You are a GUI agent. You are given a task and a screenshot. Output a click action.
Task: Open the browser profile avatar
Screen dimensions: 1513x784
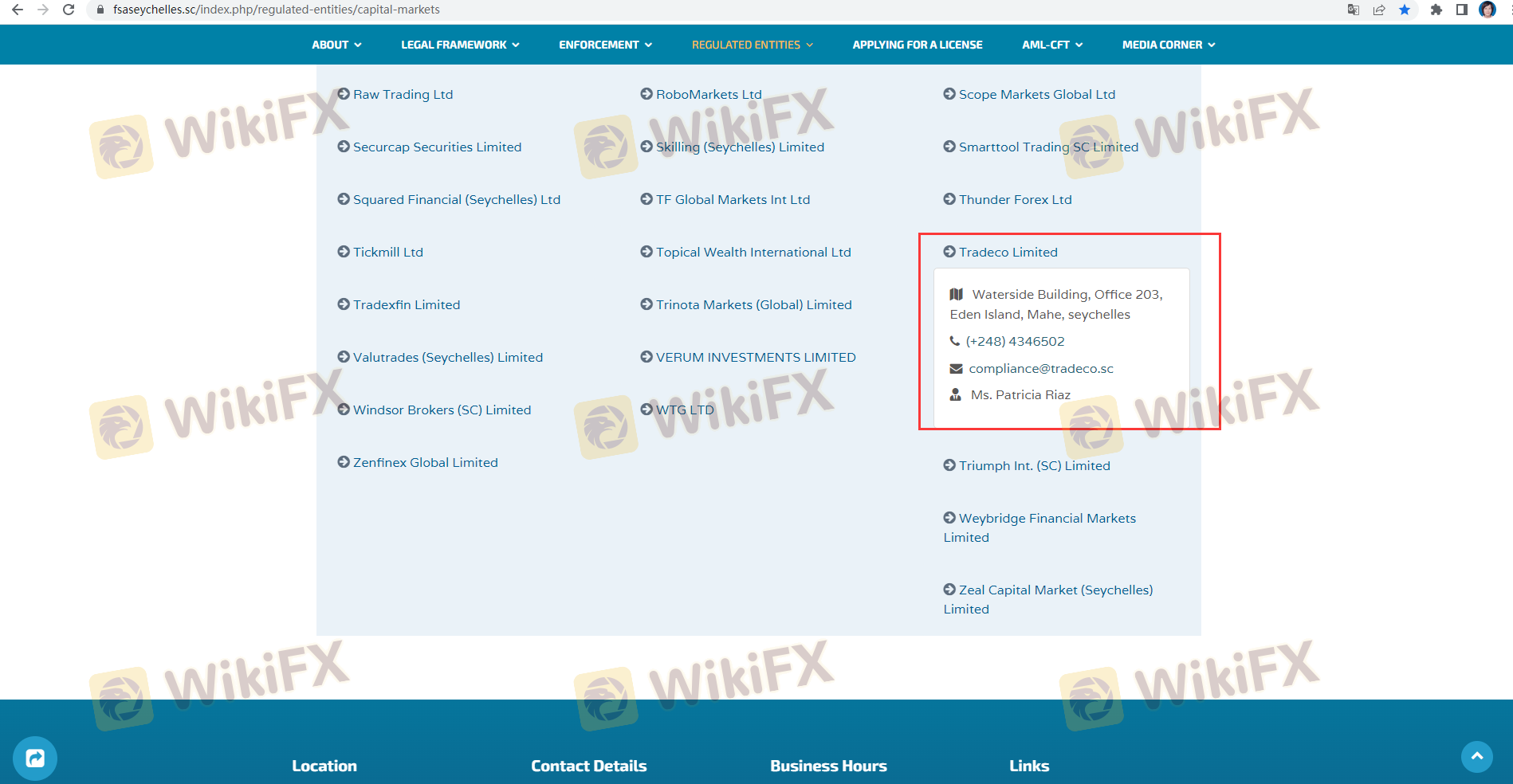[x=1487, y=10]
